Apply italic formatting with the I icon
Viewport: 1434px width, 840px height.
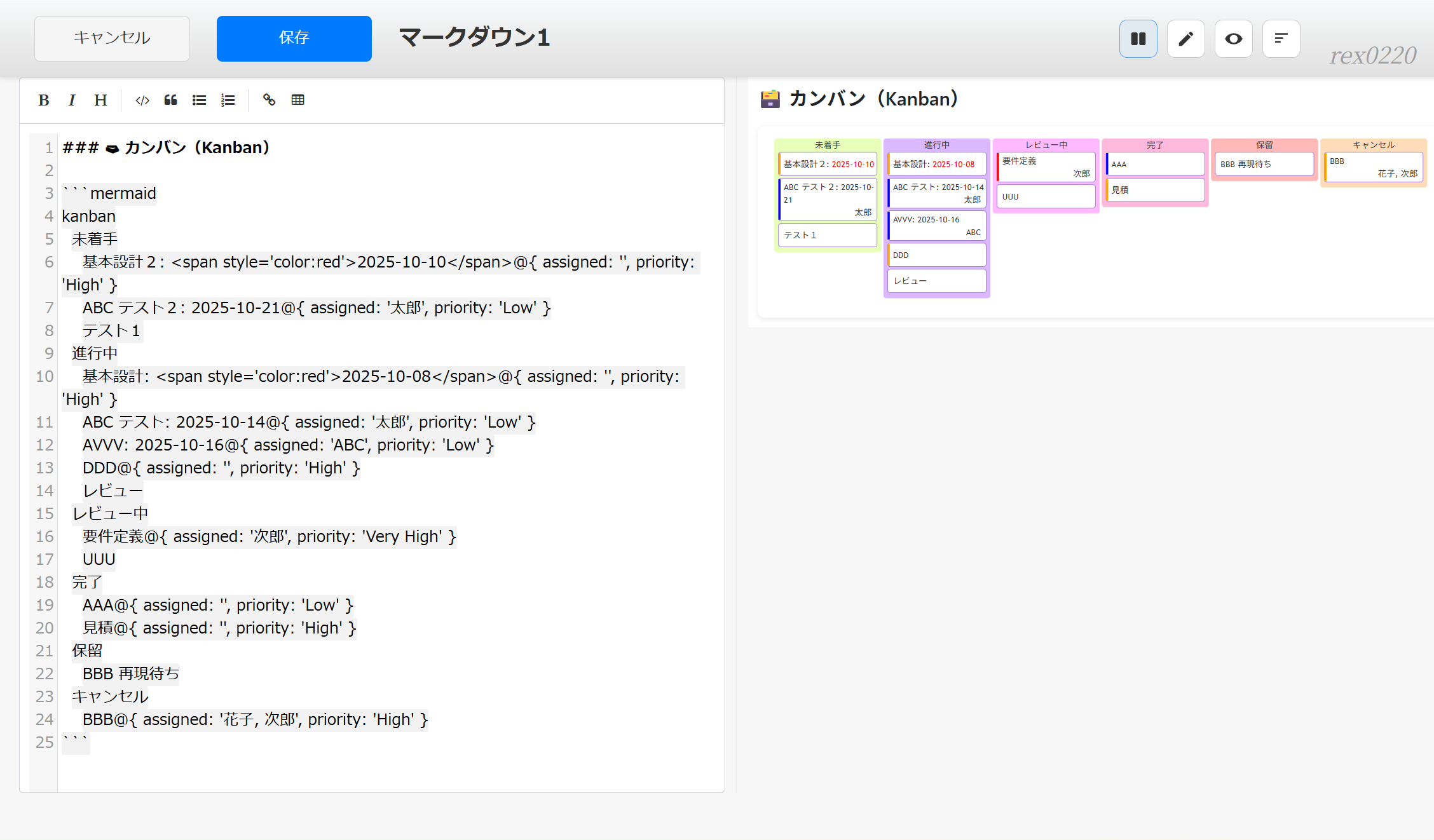click(72, 100)
